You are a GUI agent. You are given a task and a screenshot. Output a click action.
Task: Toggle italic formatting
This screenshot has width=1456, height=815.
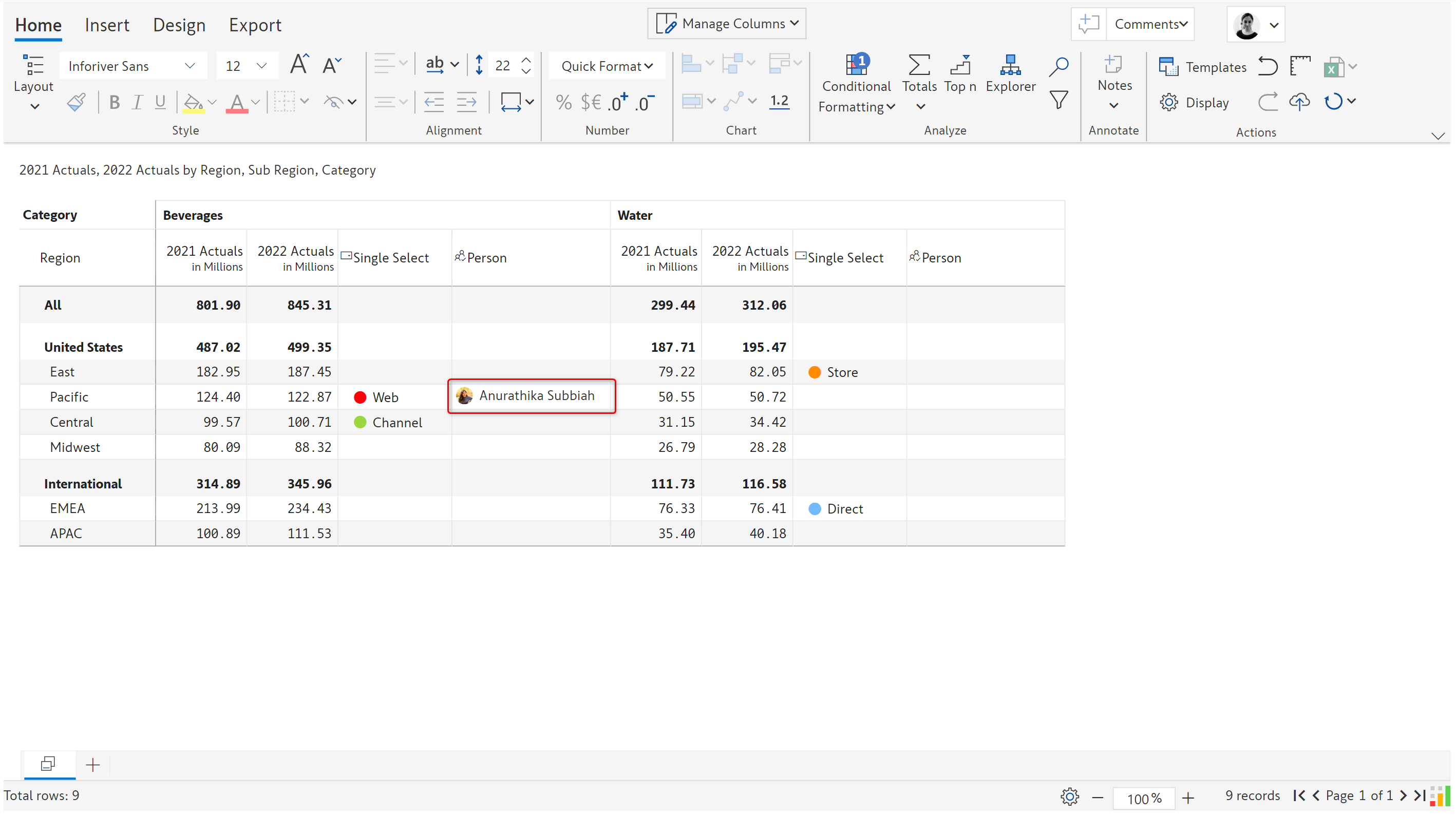click(x=137, y=102)
